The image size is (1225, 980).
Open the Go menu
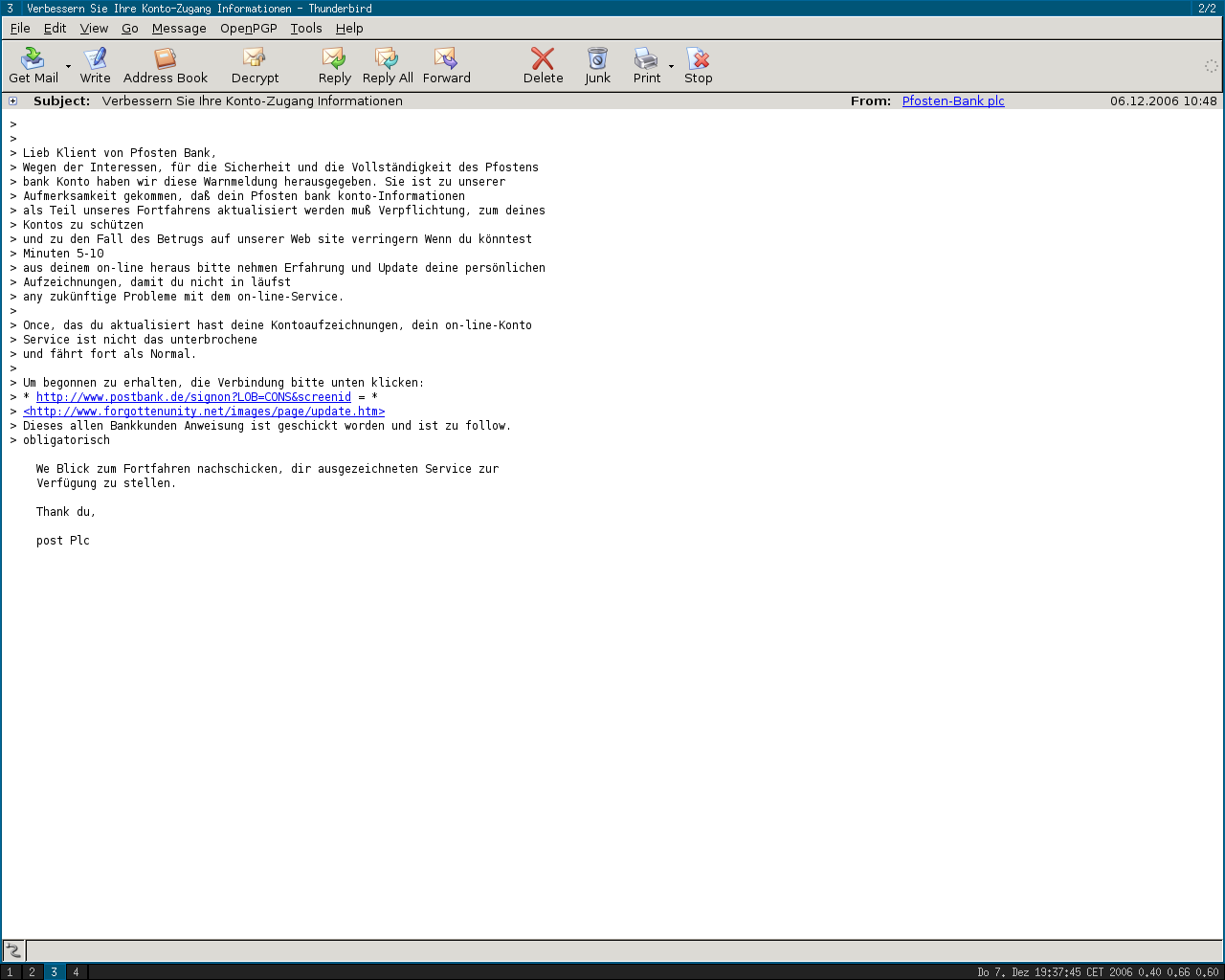coord(130,29)
